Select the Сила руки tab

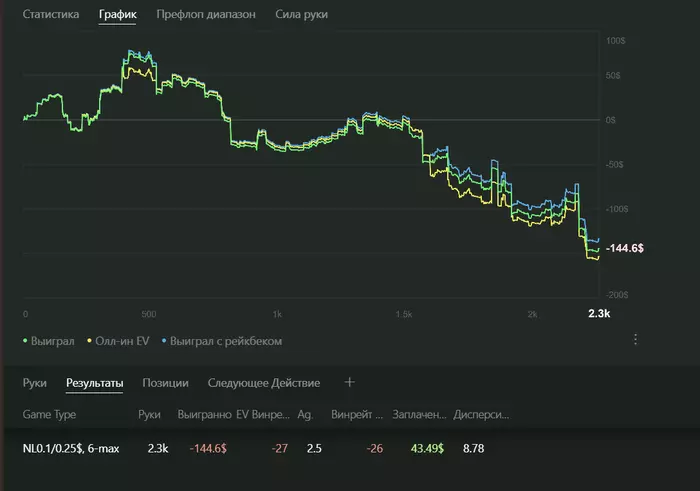click(301, 15)
